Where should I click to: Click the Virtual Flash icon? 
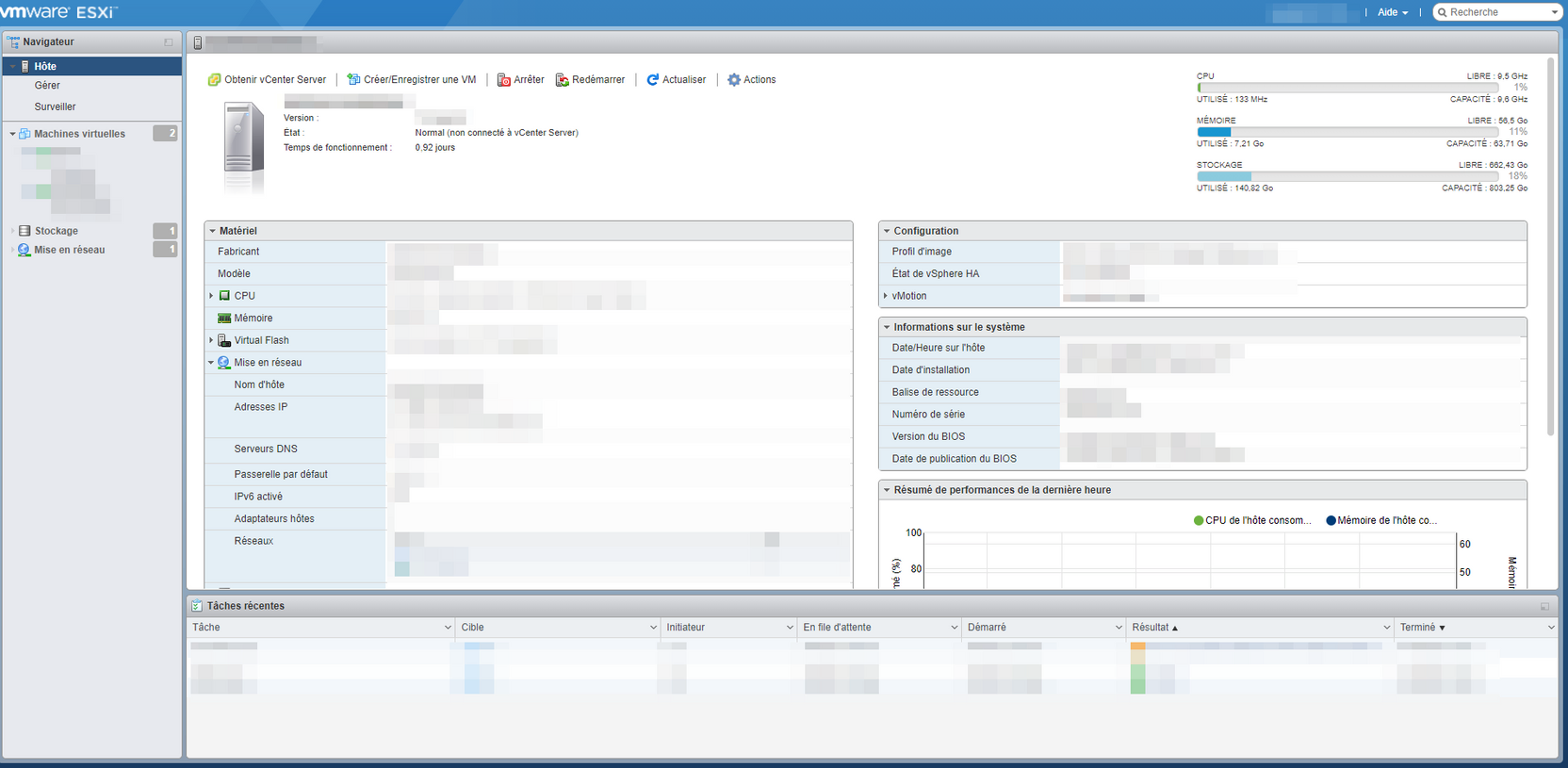(224, 340)
